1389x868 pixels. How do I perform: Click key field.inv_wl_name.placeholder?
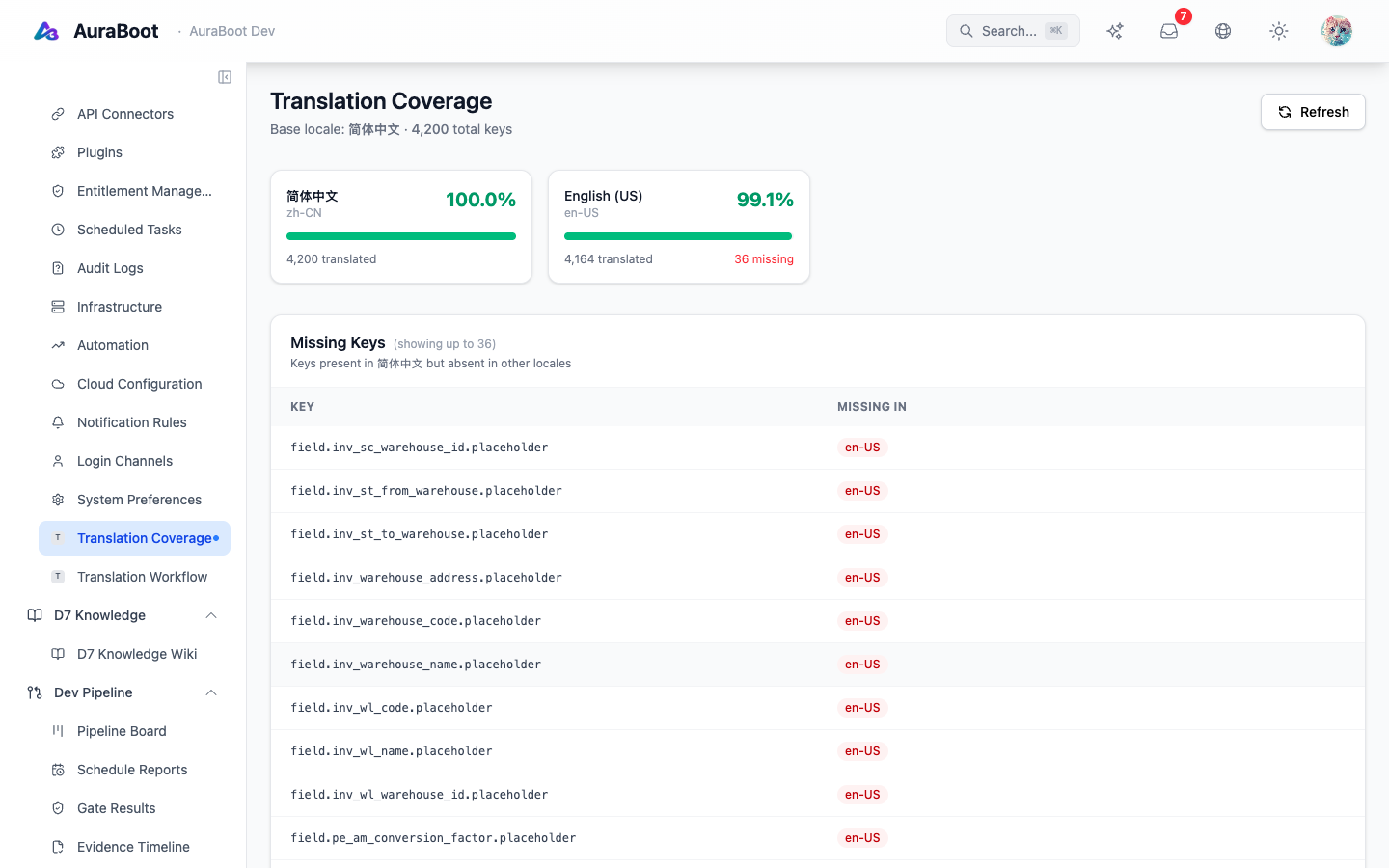point(392,751)
